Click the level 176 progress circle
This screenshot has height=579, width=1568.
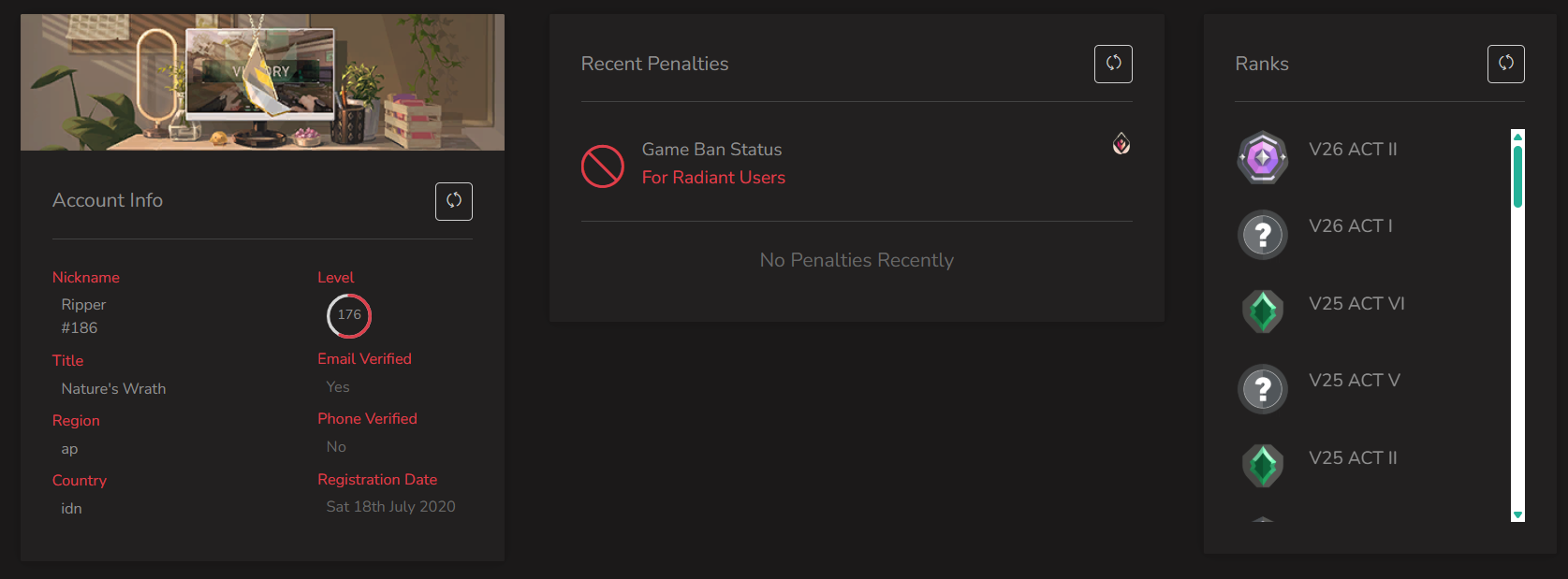349,316
